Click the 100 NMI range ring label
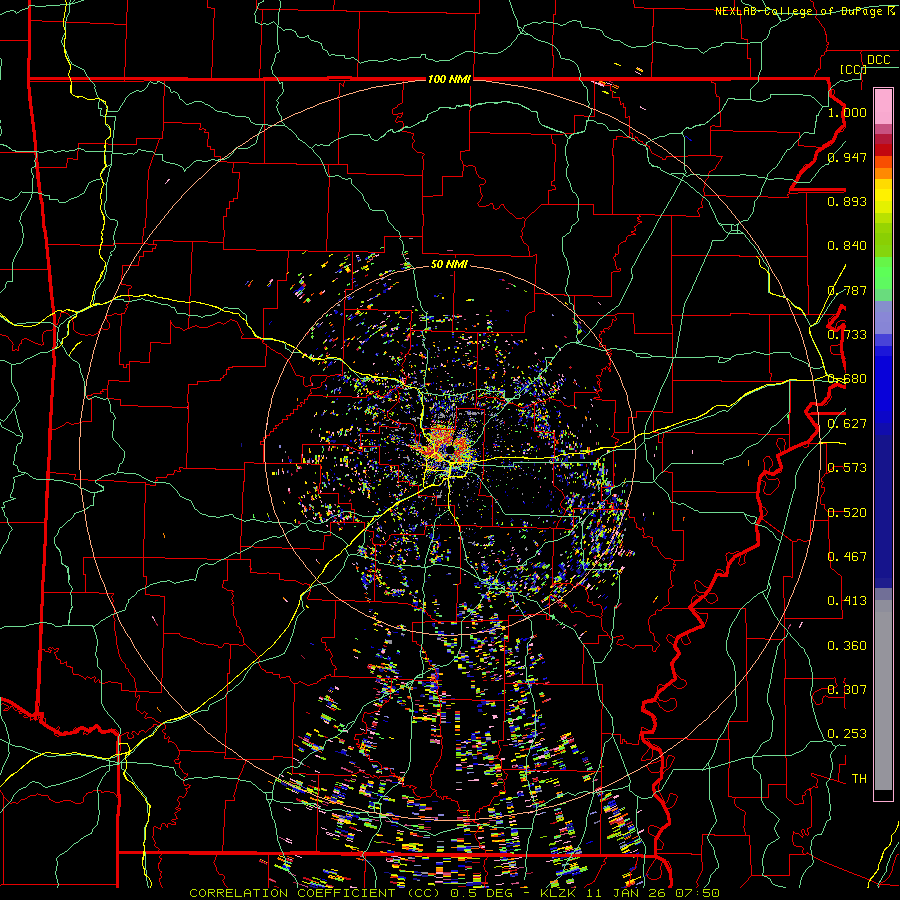 (x=449, y=79)
